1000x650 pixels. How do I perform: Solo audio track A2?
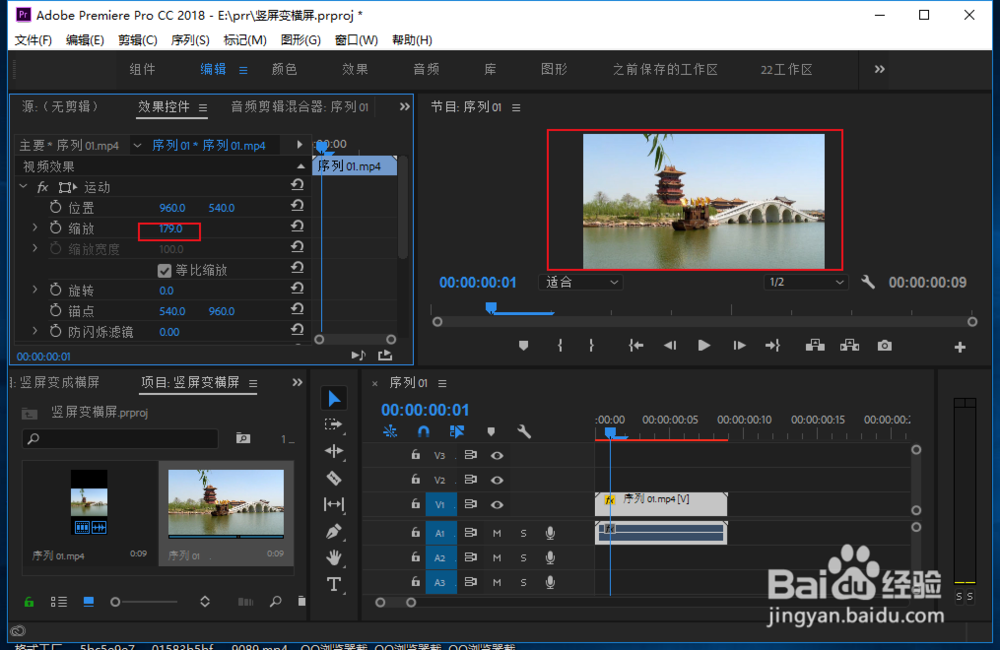click(524, 558)
